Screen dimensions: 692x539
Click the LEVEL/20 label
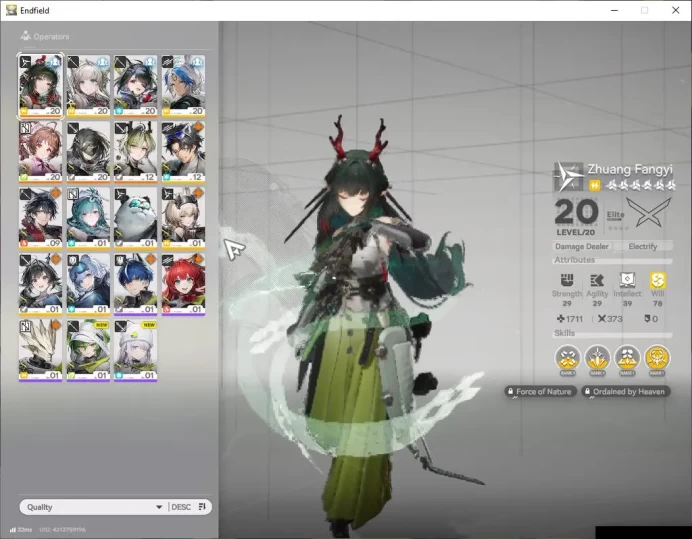tap(575, 232)
